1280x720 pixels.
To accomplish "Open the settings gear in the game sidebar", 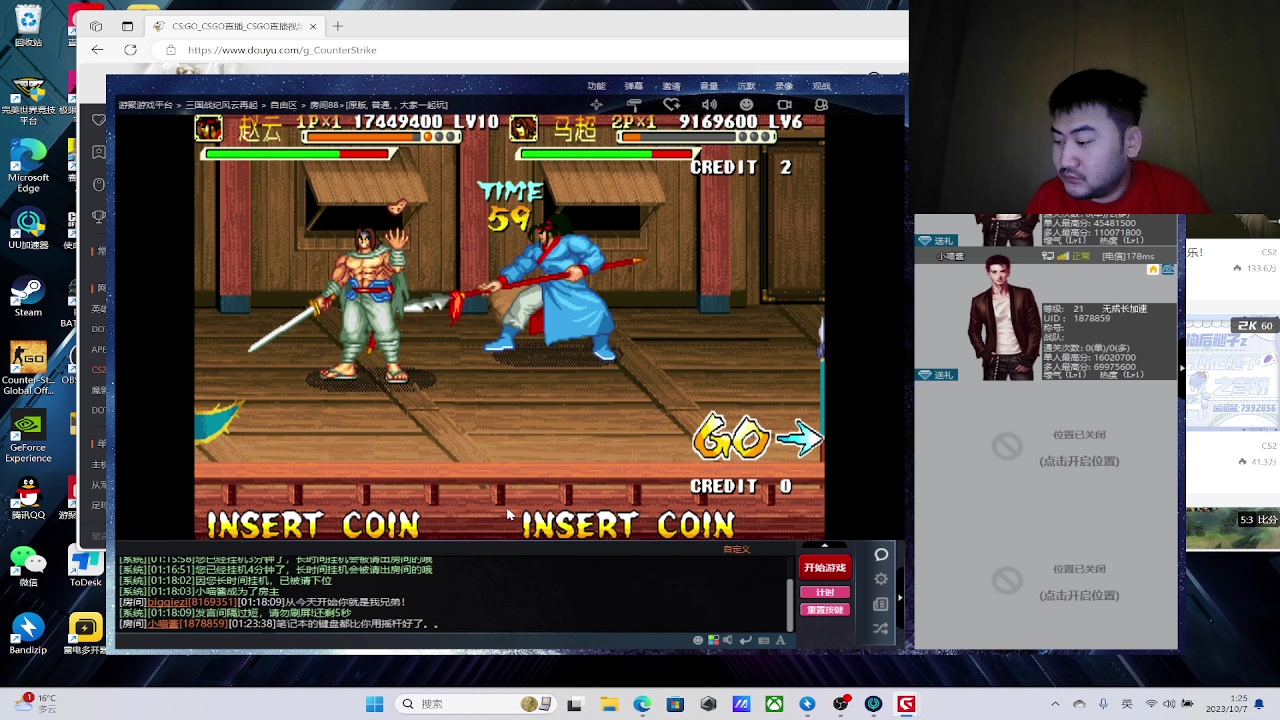I will pyautogui.click(x=881, y=579).
